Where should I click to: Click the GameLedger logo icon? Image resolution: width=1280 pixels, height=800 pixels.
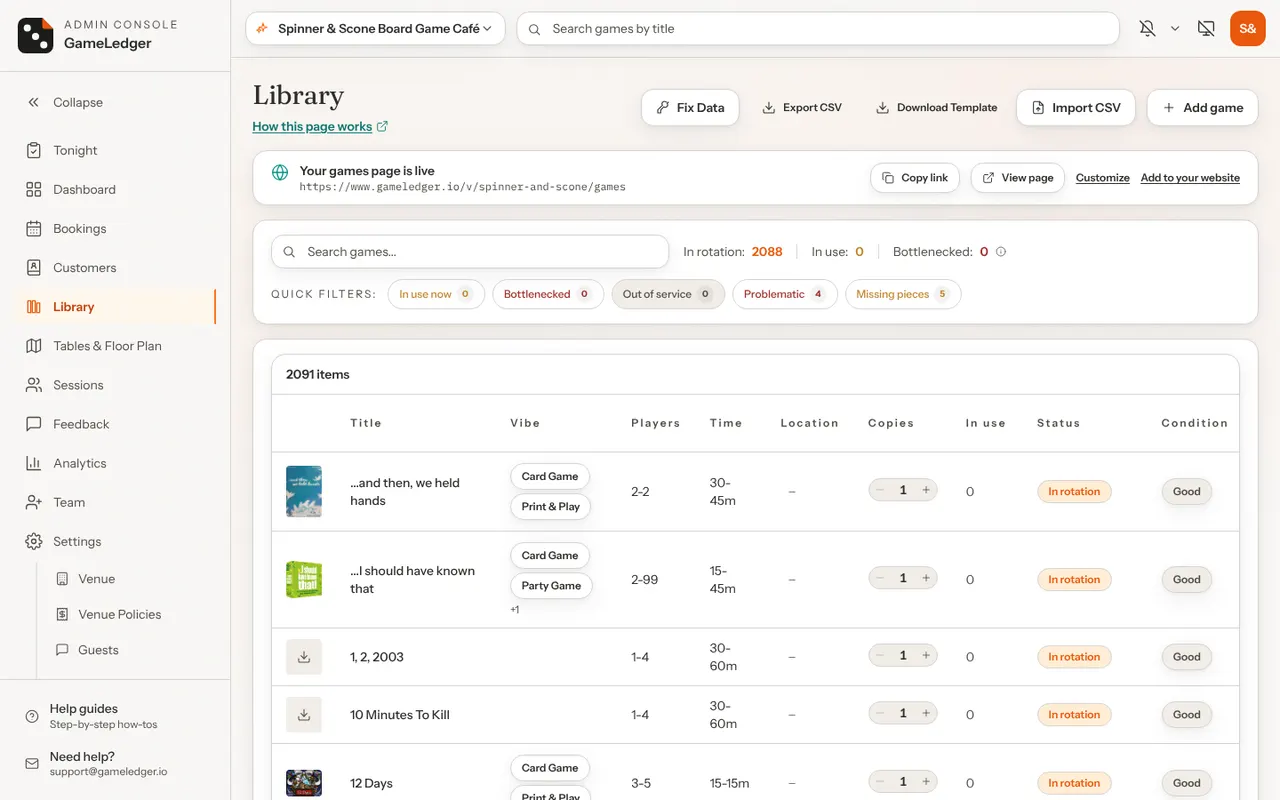pyautogui.click(x=36, y=35)
